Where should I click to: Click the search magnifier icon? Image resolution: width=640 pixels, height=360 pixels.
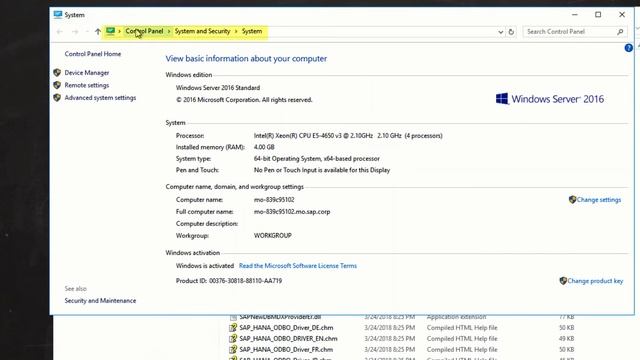[x=620, y=31]
